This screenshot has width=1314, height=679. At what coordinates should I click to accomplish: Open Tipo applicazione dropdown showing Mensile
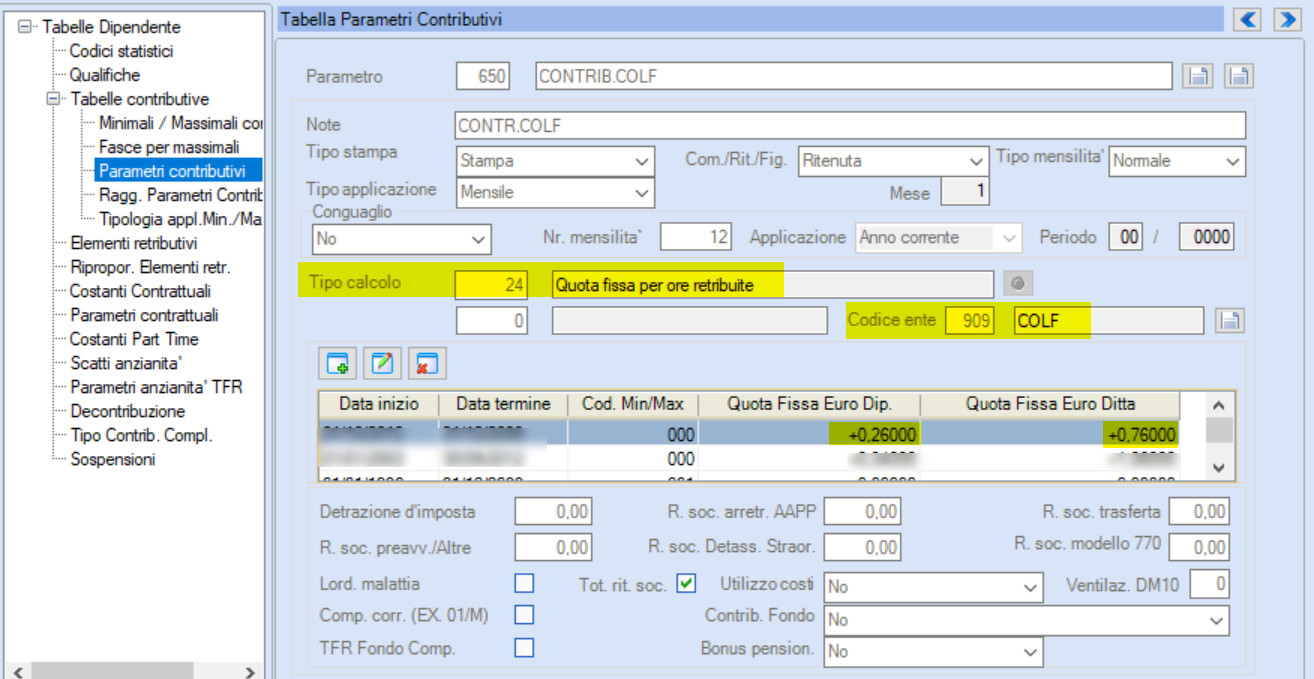[x=555, y=192]
